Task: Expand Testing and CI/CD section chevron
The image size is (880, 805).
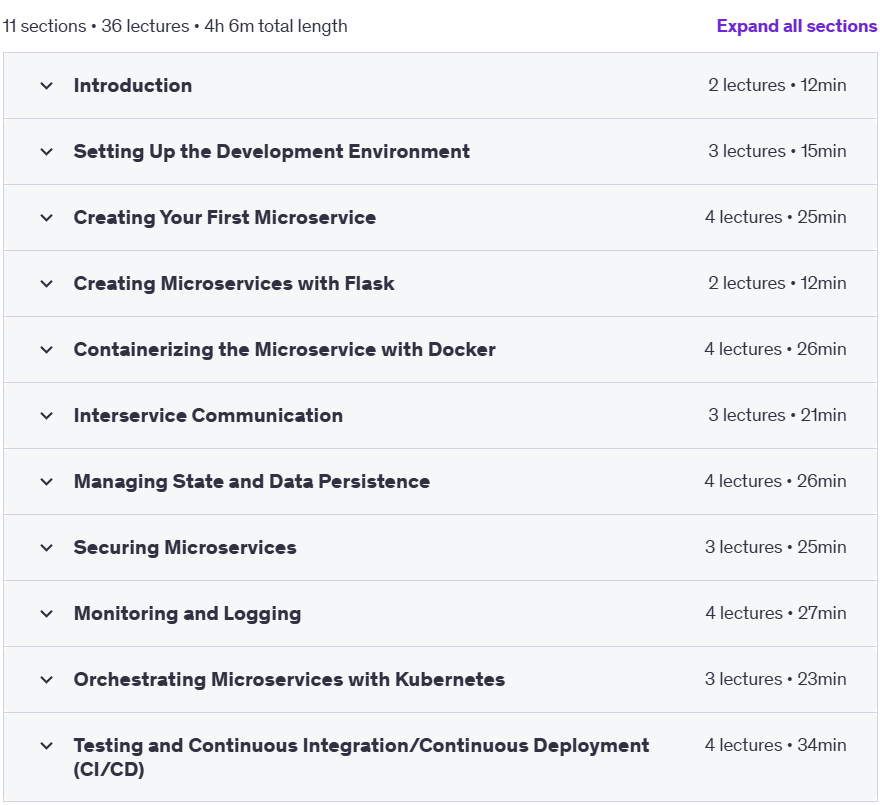Action: (x=47, y=746)
